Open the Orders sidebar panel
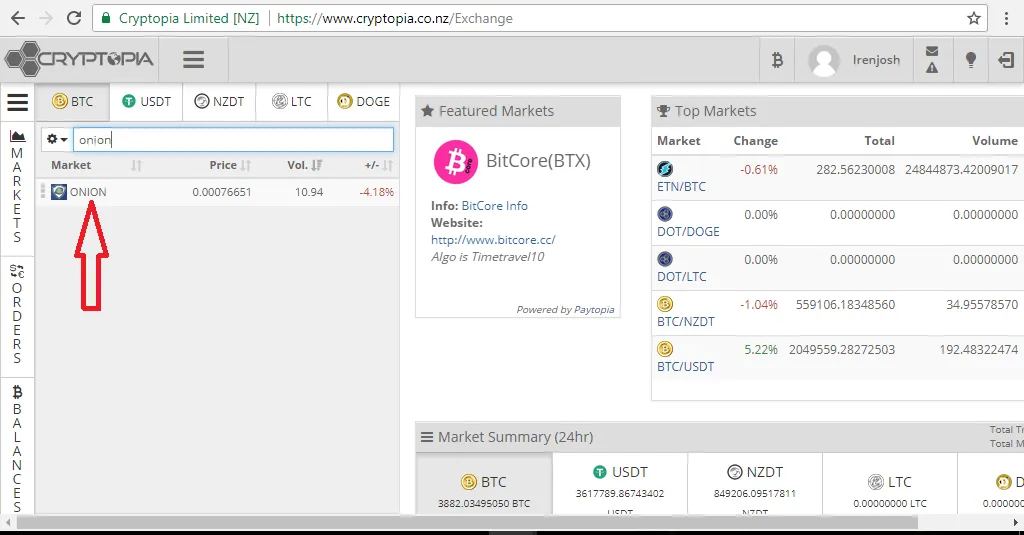Image resolution: width=1024 pixels, height=535 pixels. tap(17, 314)
